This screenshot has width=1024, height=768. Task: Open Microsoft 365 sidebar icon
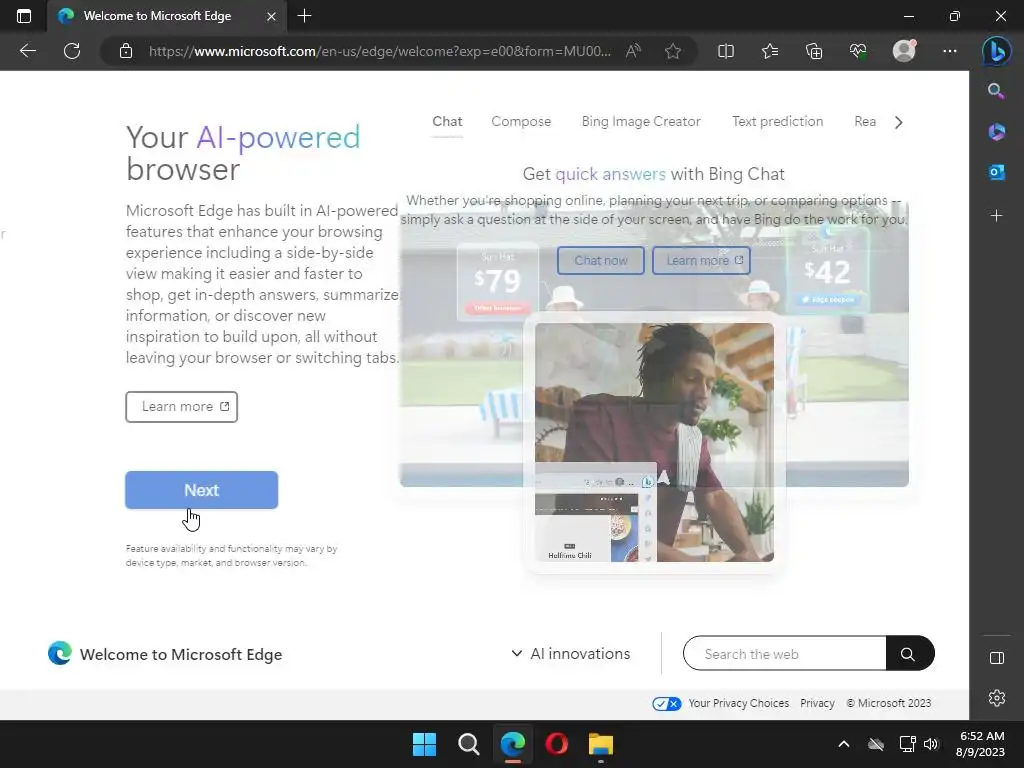[996, 132]
